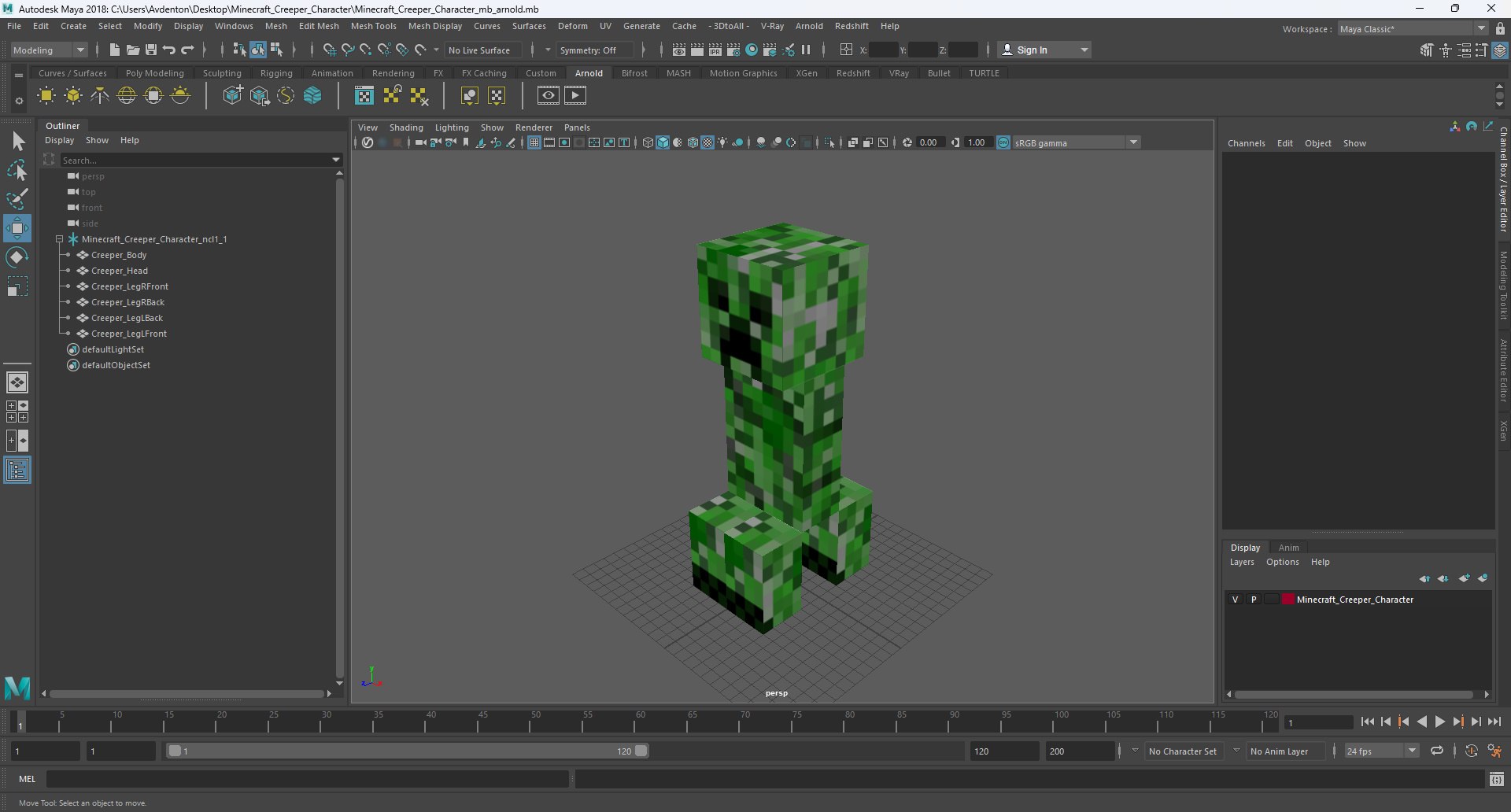Click range slider end handle at 120

641,751
